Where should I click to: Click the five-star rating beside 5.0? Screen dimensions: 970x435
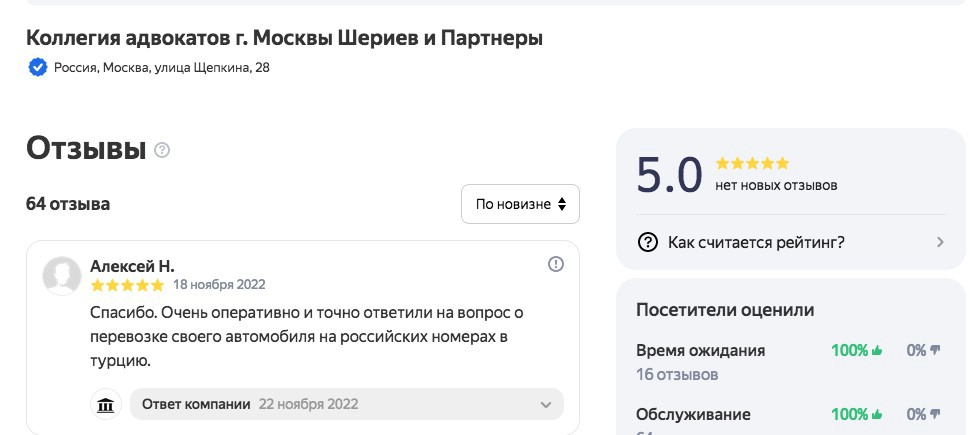[x=752, y=163]
